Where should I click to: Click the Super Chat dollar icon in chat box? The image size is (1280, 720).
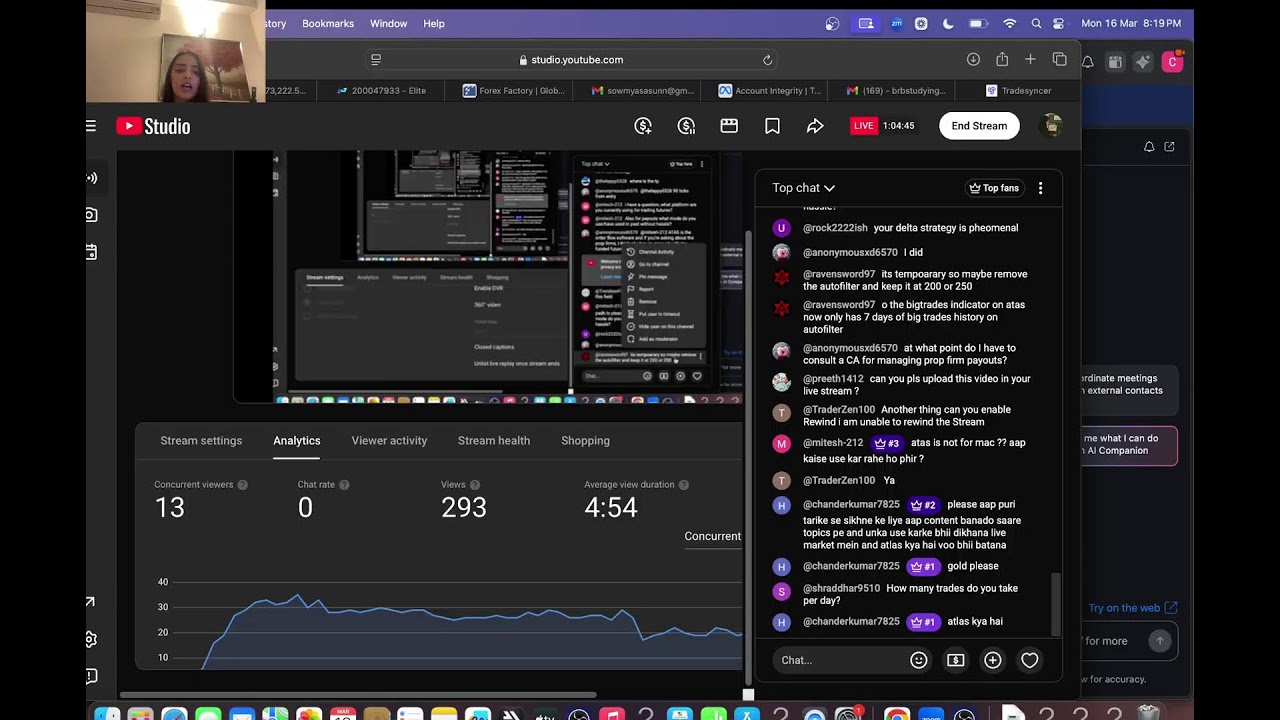[x=955, y=660]
